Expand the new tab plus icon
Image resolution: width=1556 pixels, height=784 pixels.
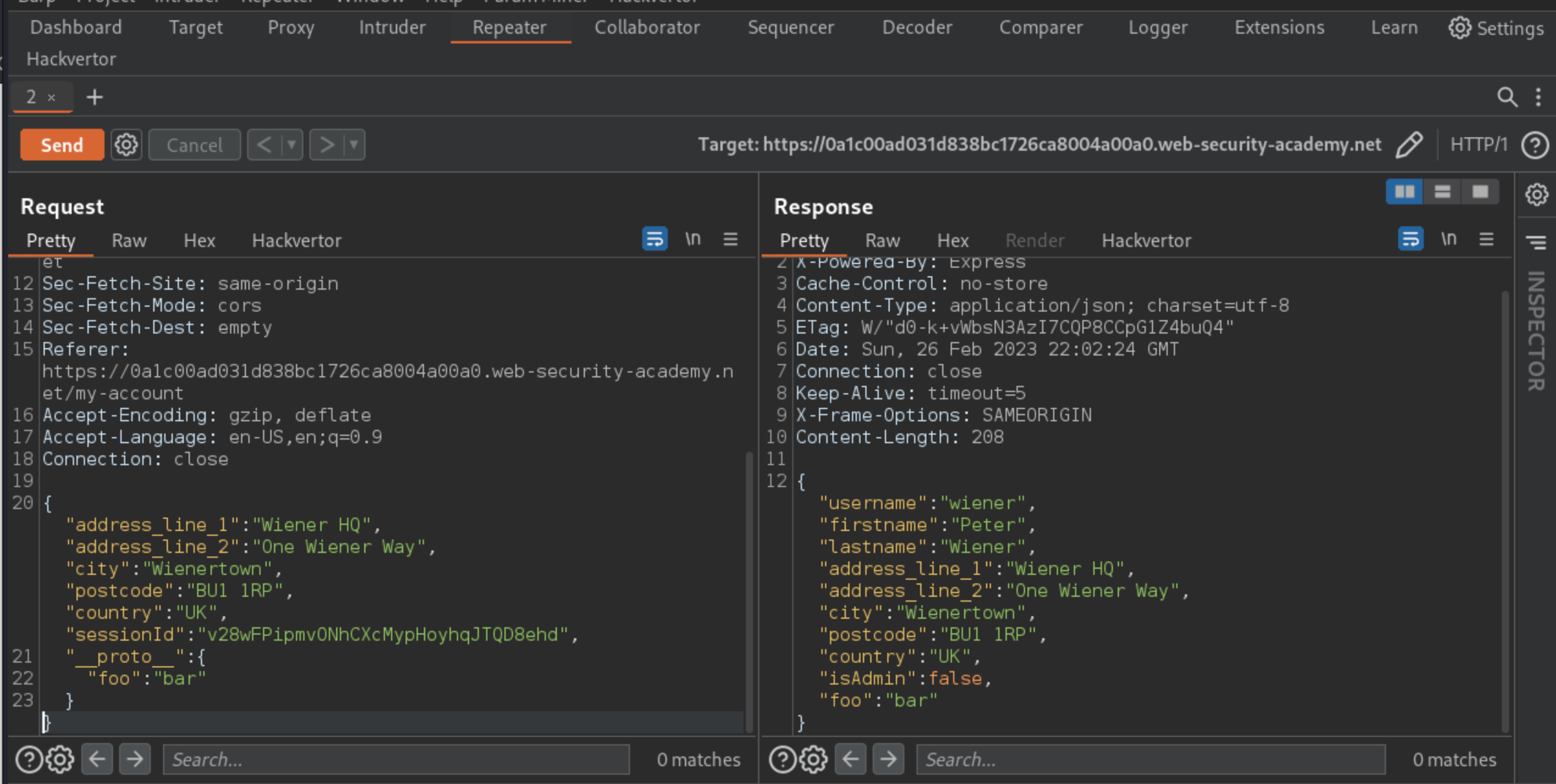click(x=94, y=97)
